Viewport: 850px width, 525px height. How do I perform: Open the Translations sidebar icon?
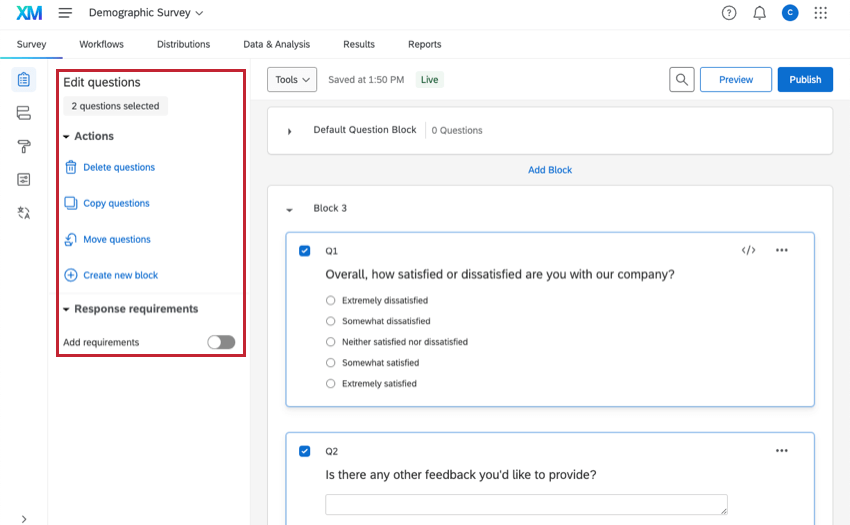24,213
